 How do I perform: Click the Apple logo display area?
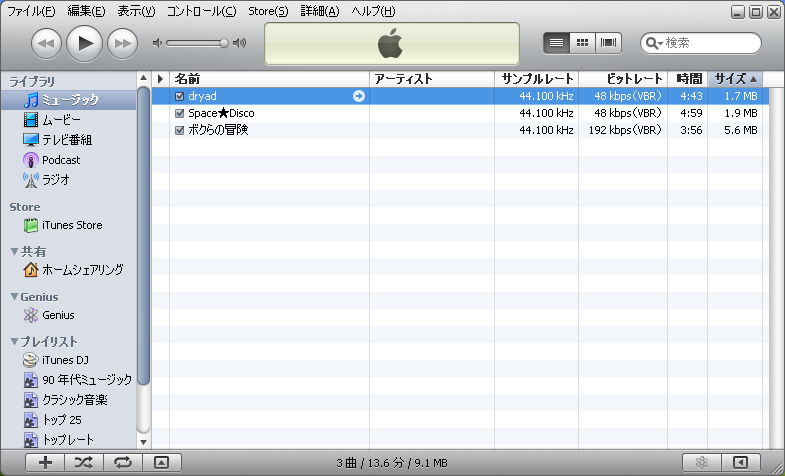(391, 44)
